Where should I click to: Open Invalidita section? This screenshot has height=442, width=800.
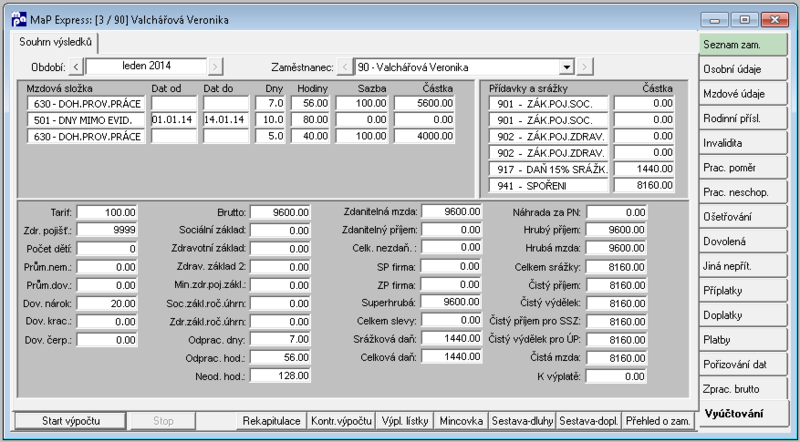743,143
